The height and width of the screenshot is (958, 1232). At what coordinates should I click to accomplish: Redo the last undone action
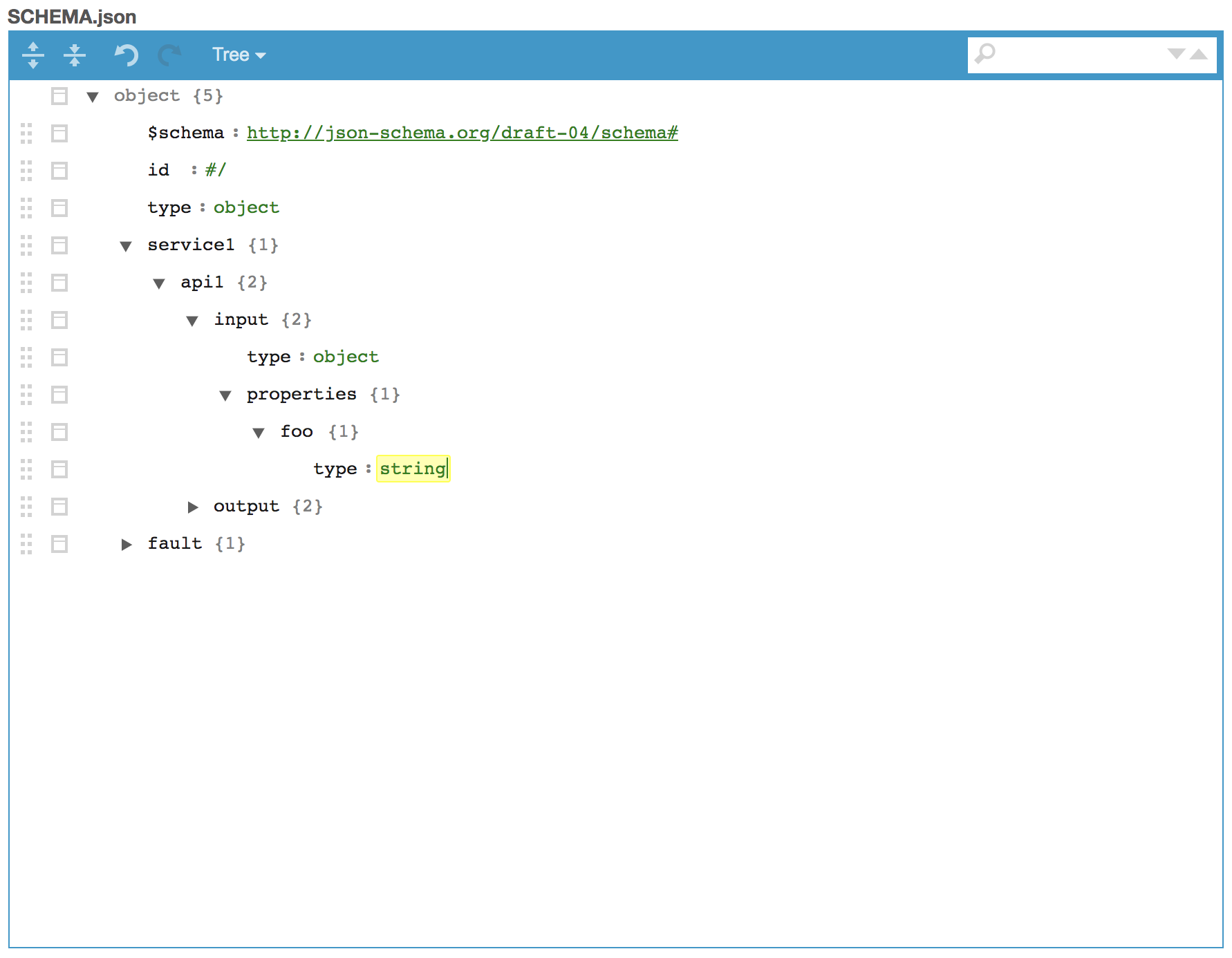coord(169,55)
